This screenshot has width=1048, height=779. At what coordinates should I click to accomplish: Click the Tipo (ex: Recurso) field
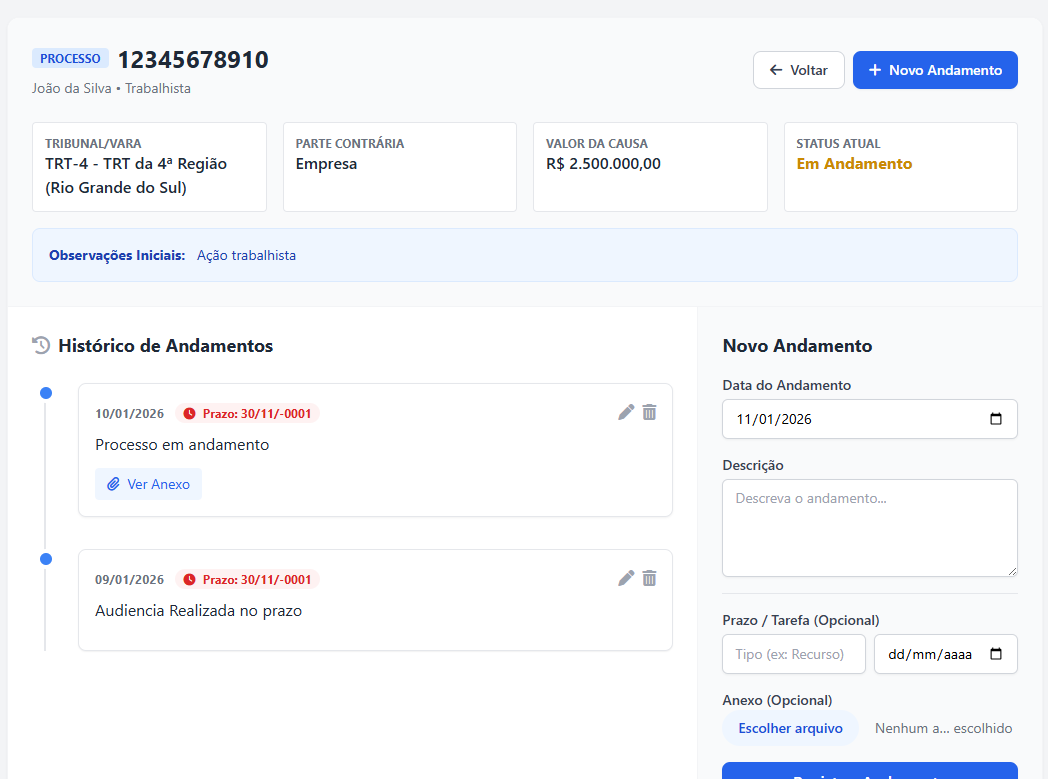click(x=793, y=654)
